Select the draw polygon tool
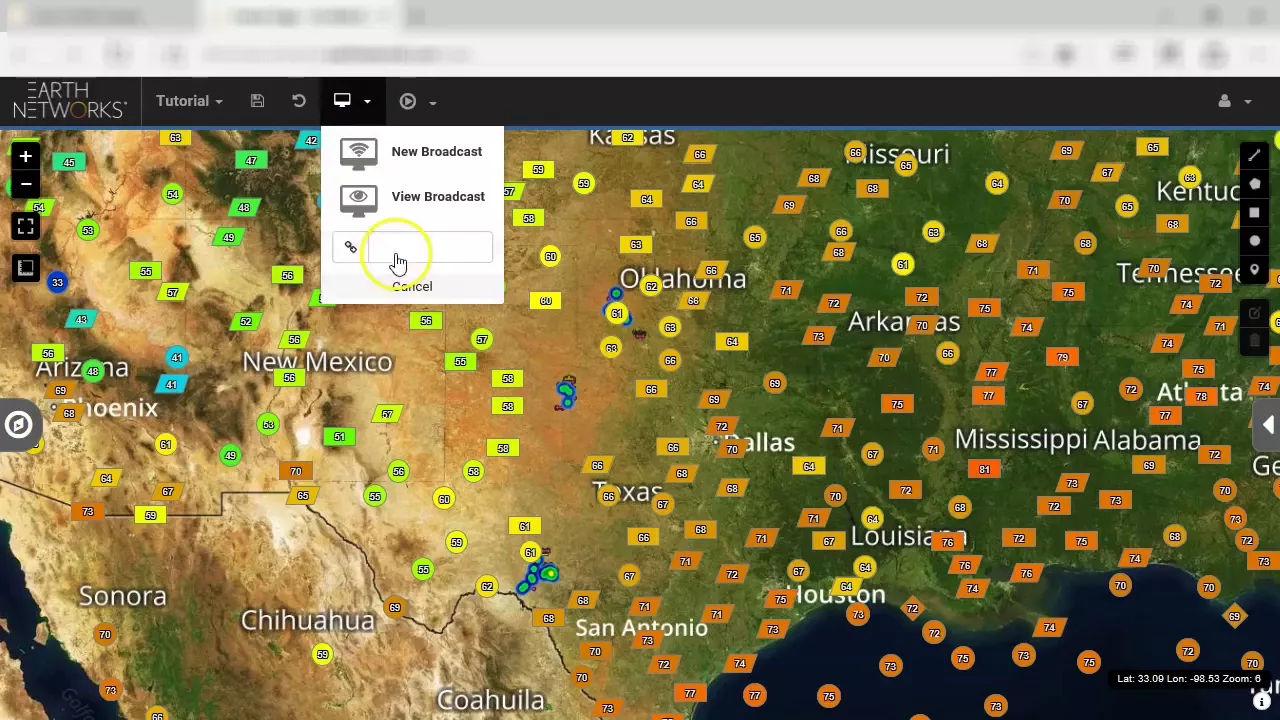The width and height of the screenshot is (1280, 720). pyautogui.click(x=1255, y=184)
